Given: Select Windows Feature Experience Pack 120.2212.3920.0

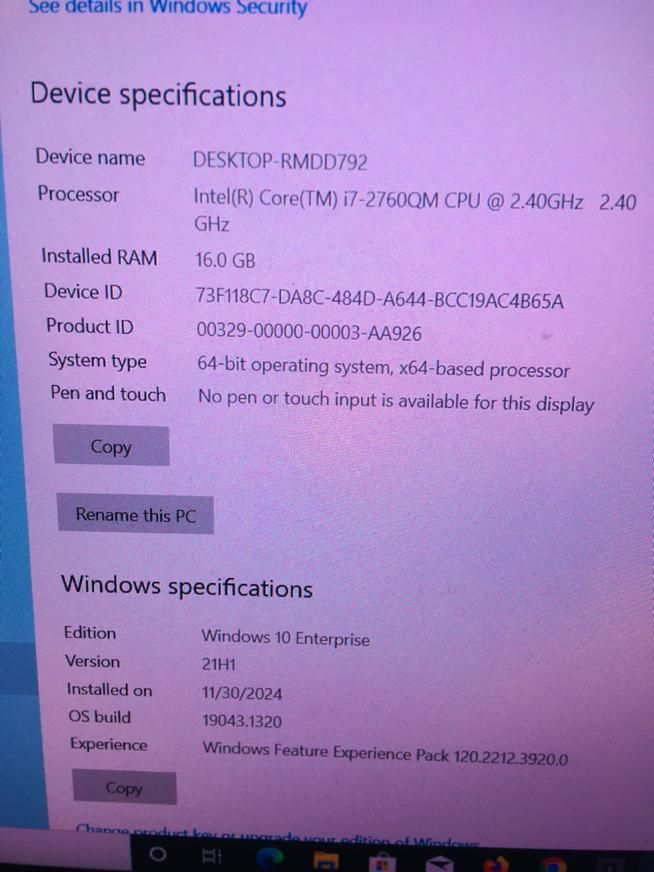Looking at the screenshot, I should click(385, 753).
